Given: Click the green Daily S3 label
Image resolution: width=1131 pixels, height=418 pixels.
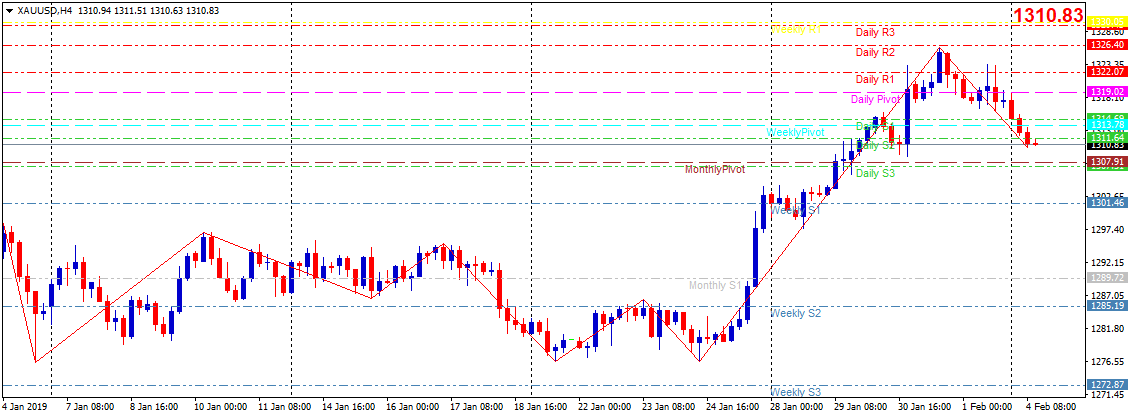Looking at the screenshot, I should (875, 173).
